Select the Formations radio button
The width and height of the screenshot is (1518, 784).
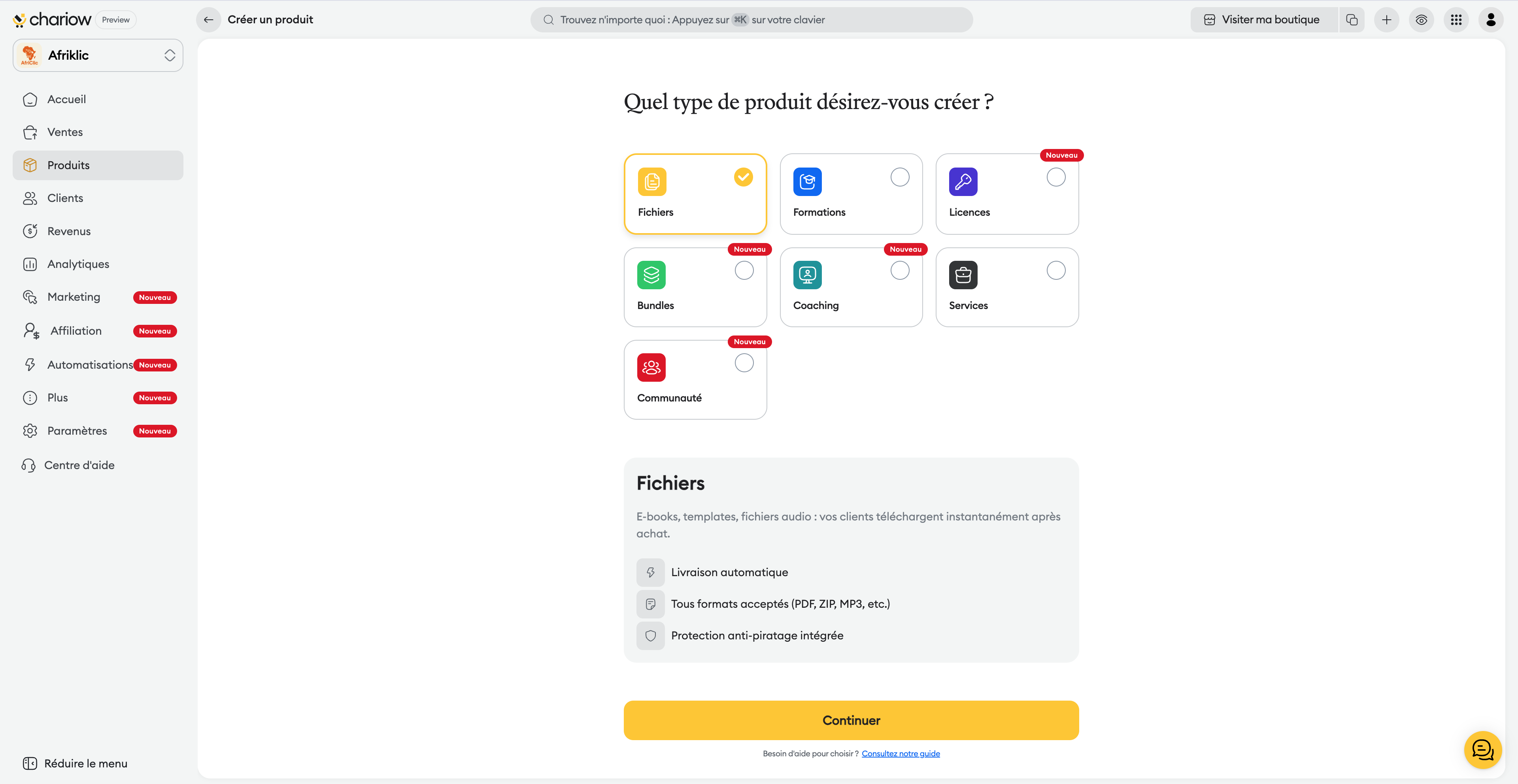tap(899, 177)
